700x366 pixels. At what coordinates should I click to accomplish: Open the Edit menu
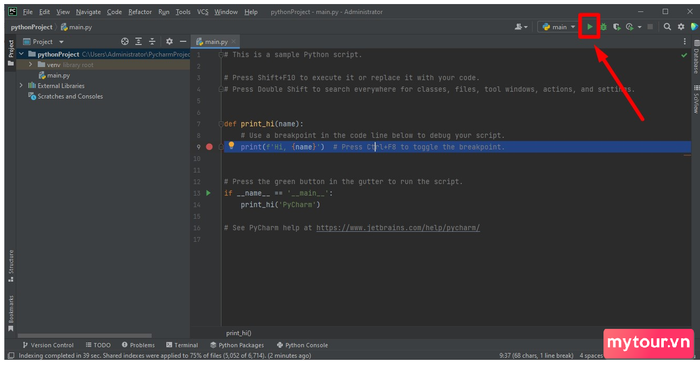click(44, 12)
